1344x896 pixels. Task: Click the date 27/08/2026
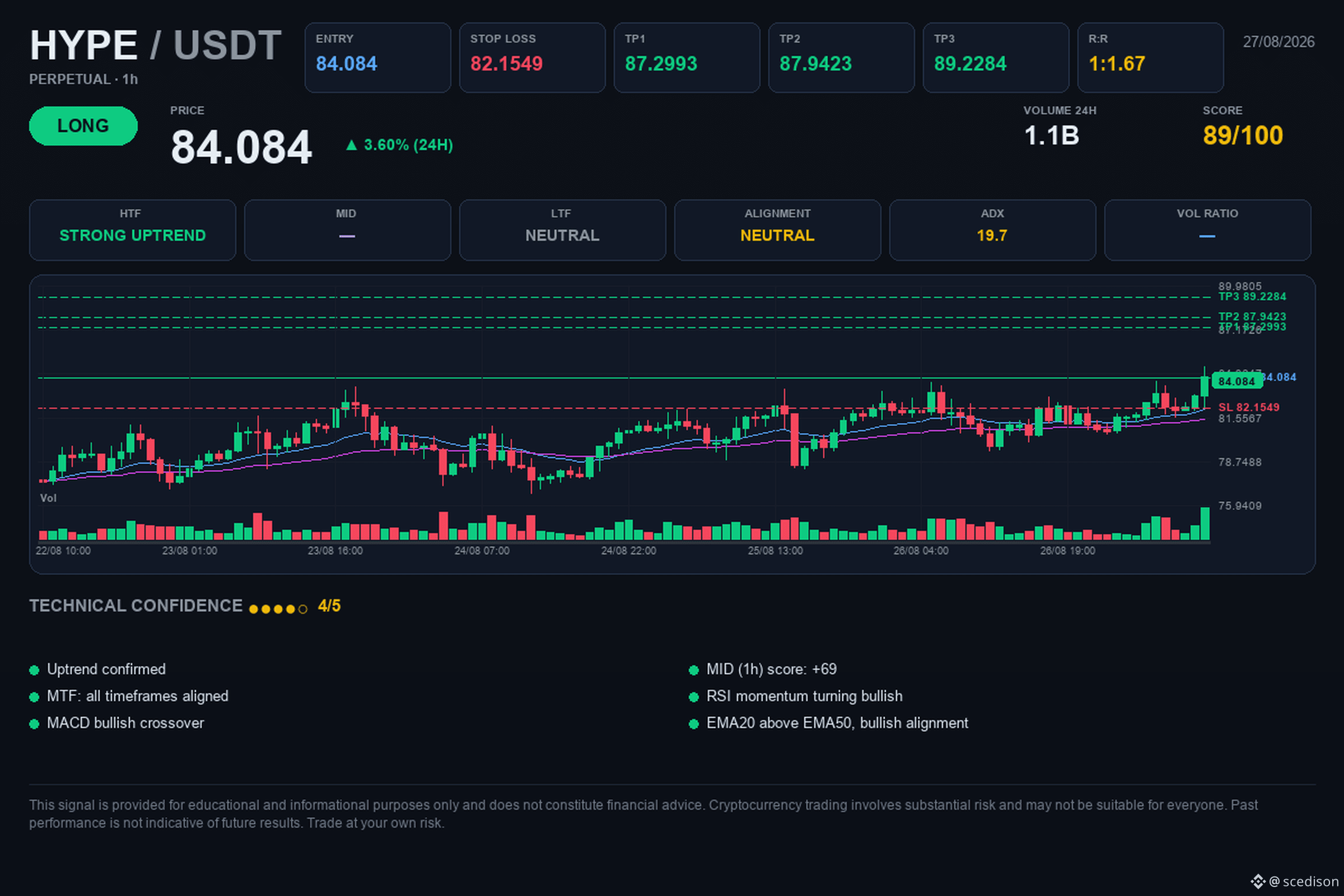pyautogui.click(x=1279, y=41)
